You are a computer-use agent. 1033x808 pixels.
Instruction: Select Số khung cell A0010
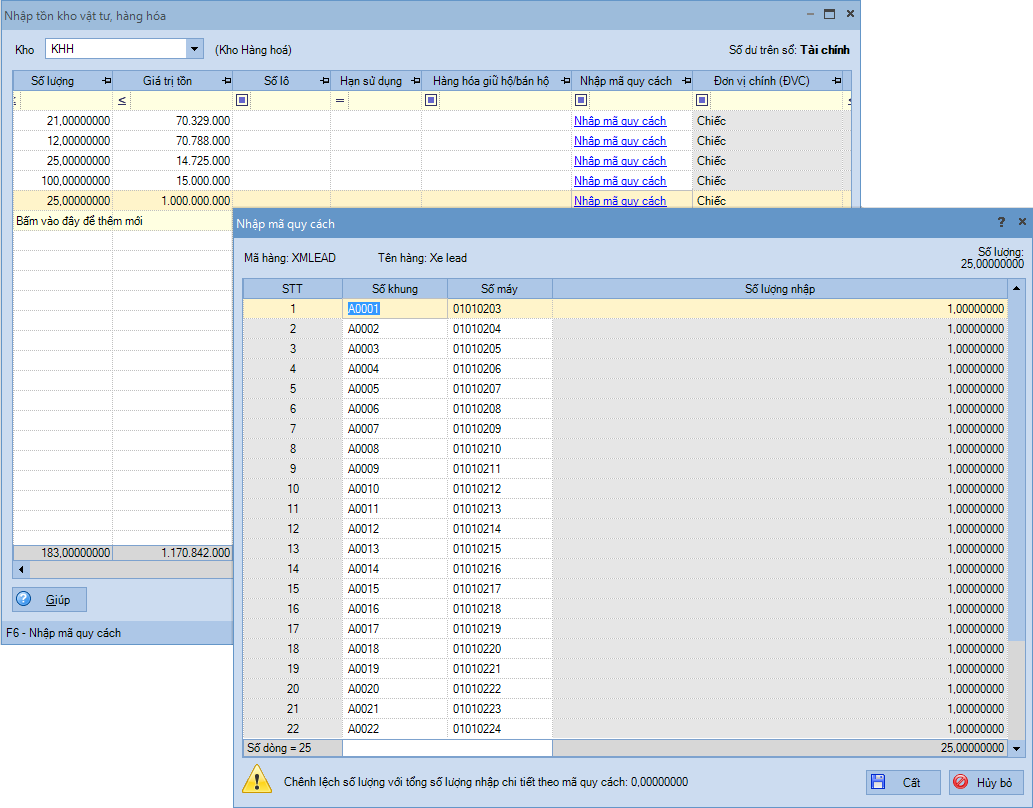click(x=364, y=489)
